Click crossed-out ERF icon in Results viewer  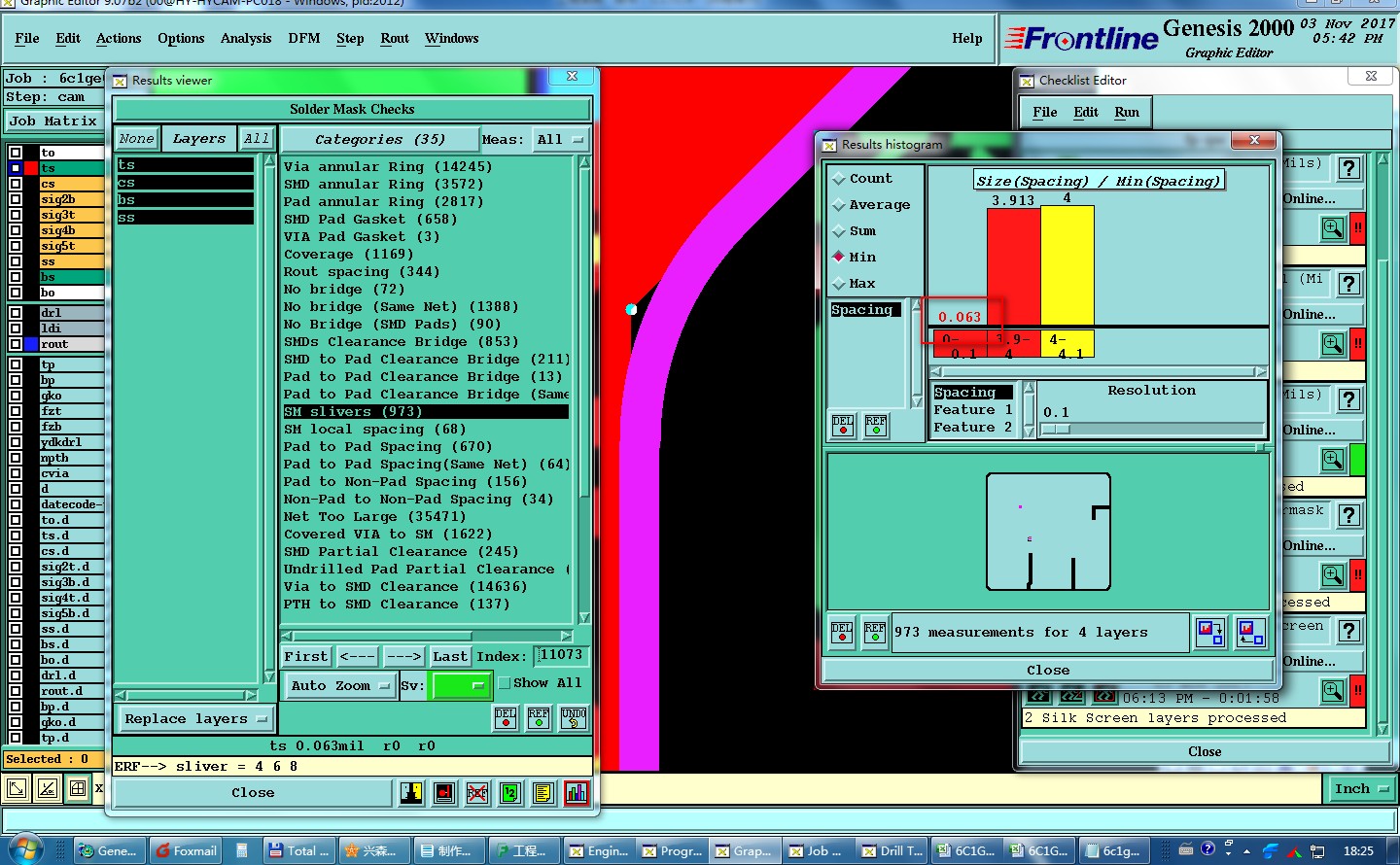[477, 793]
